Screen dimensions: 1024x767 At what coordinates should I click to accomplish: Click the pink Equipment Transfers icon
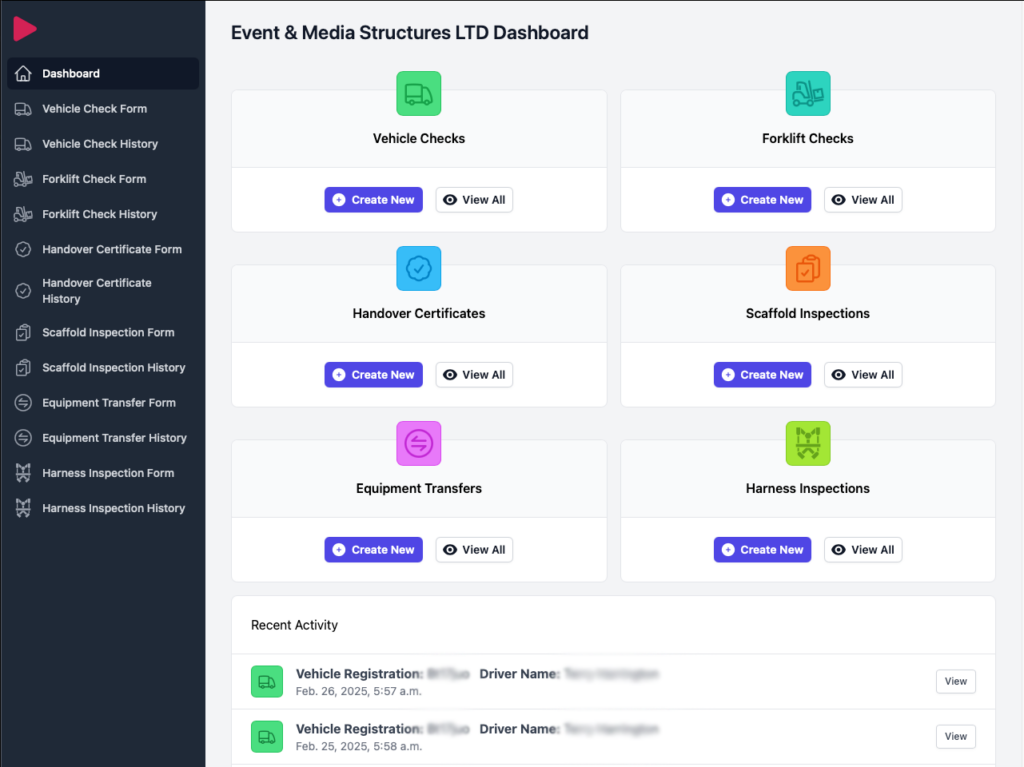(418, 444)
